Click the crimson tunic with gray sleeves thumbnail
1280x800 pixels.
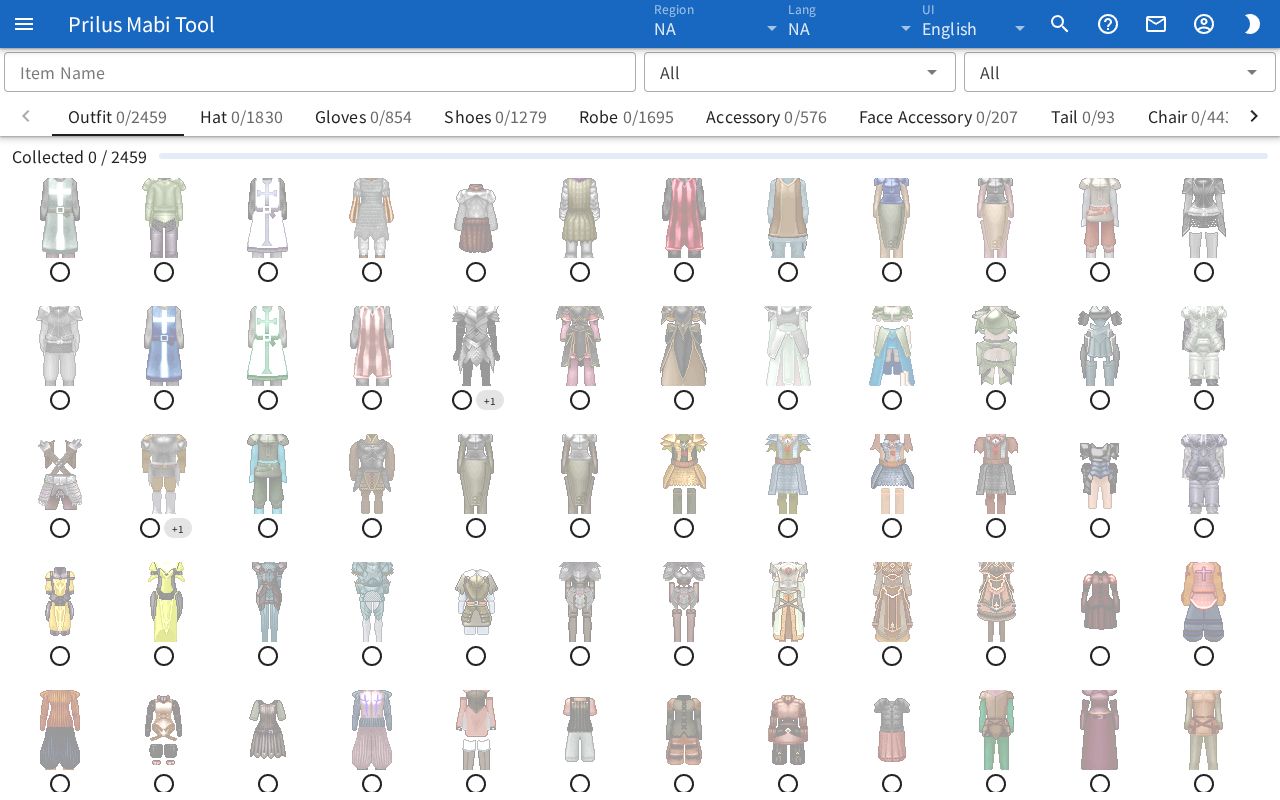pos(684,218)
